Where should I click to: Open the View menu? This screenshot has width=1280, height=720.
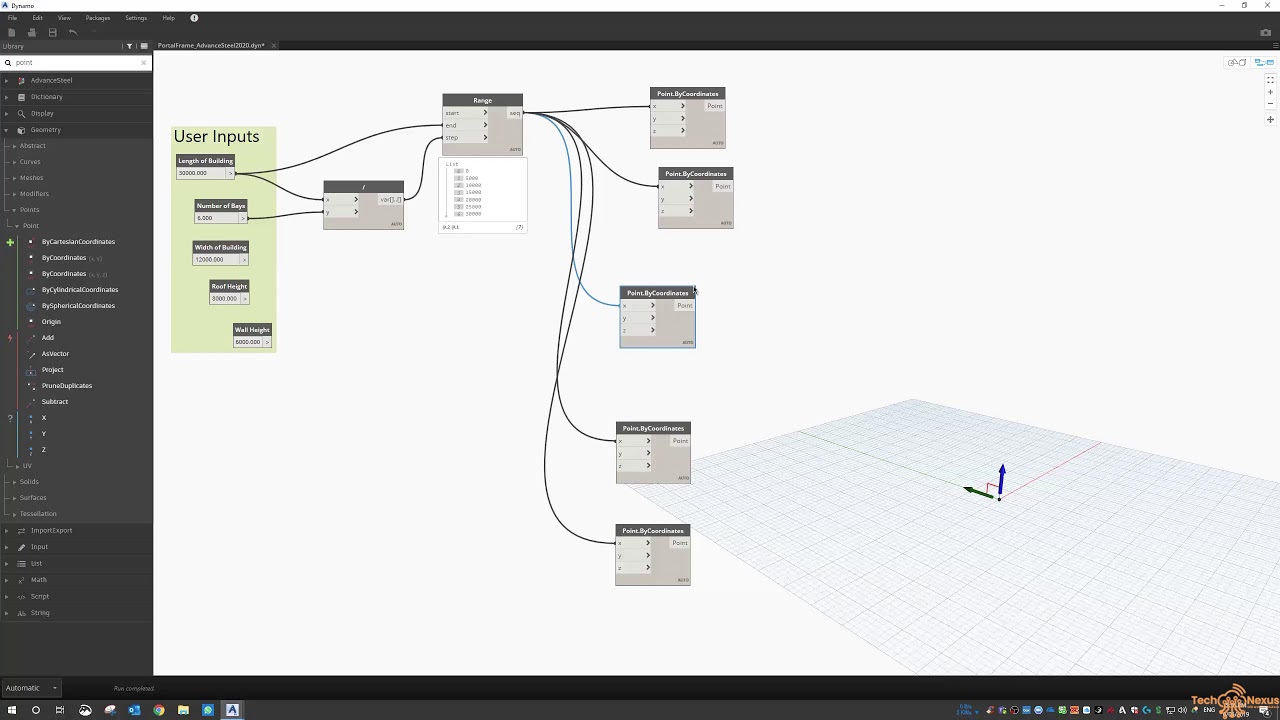pyautogui.click(x=64, y=18)
